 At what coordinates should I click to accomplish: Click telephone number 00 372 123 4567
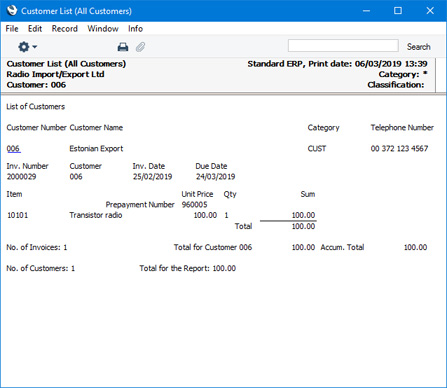point(399,149)
